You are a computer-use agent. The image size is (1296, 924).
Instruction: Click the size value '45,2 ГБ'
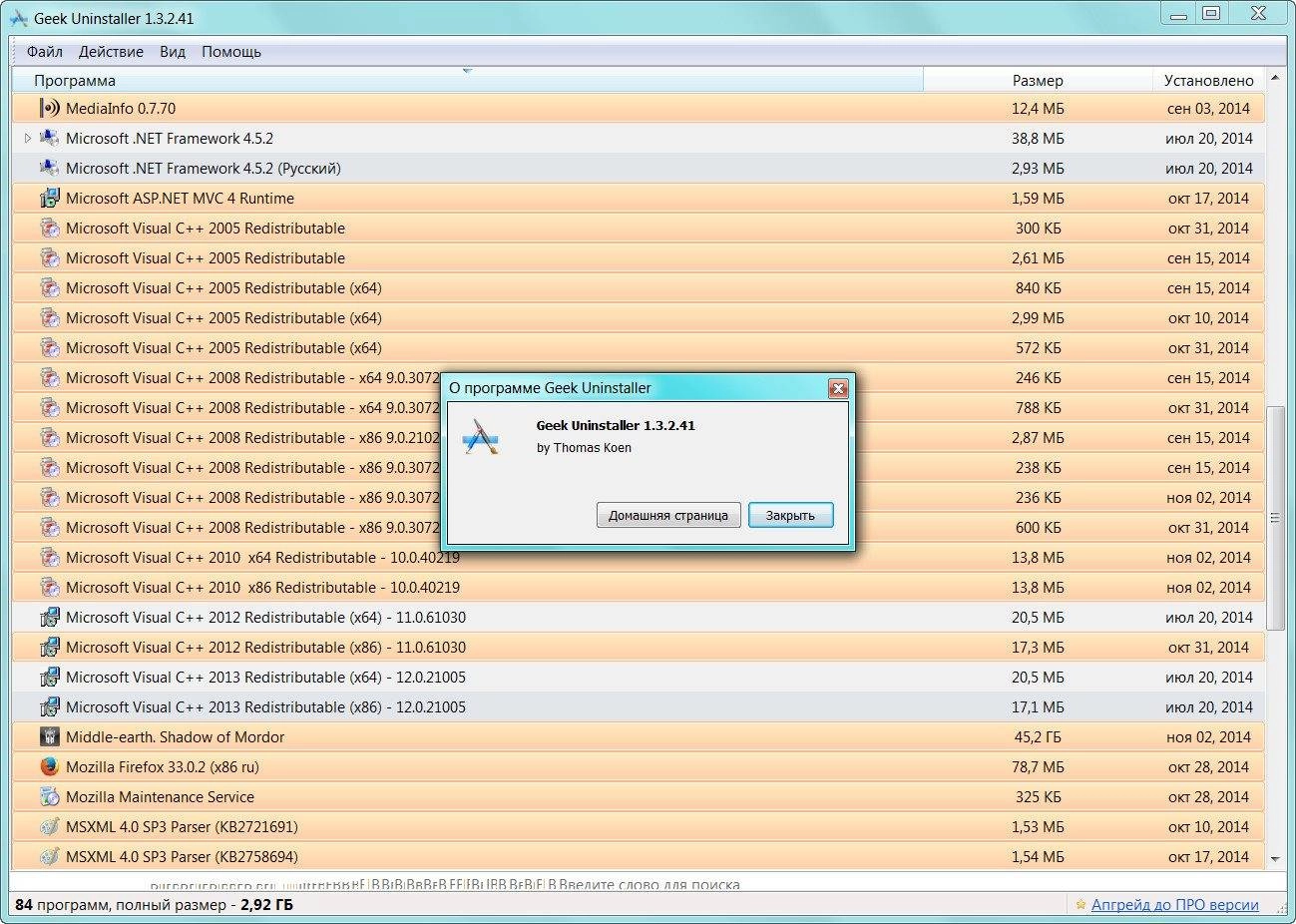pos(1038,736)
